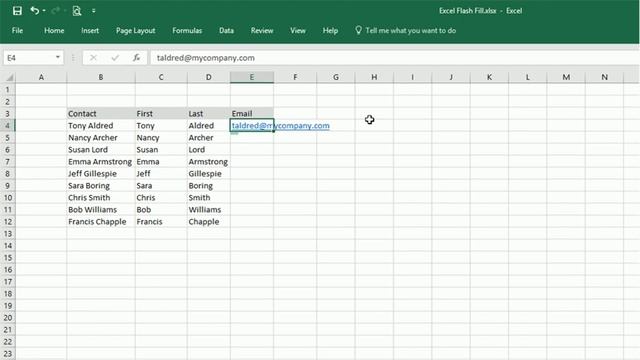The height and width of the screenshot is (360, 640).
Task: Select column M header
Action: pos(566,77)
